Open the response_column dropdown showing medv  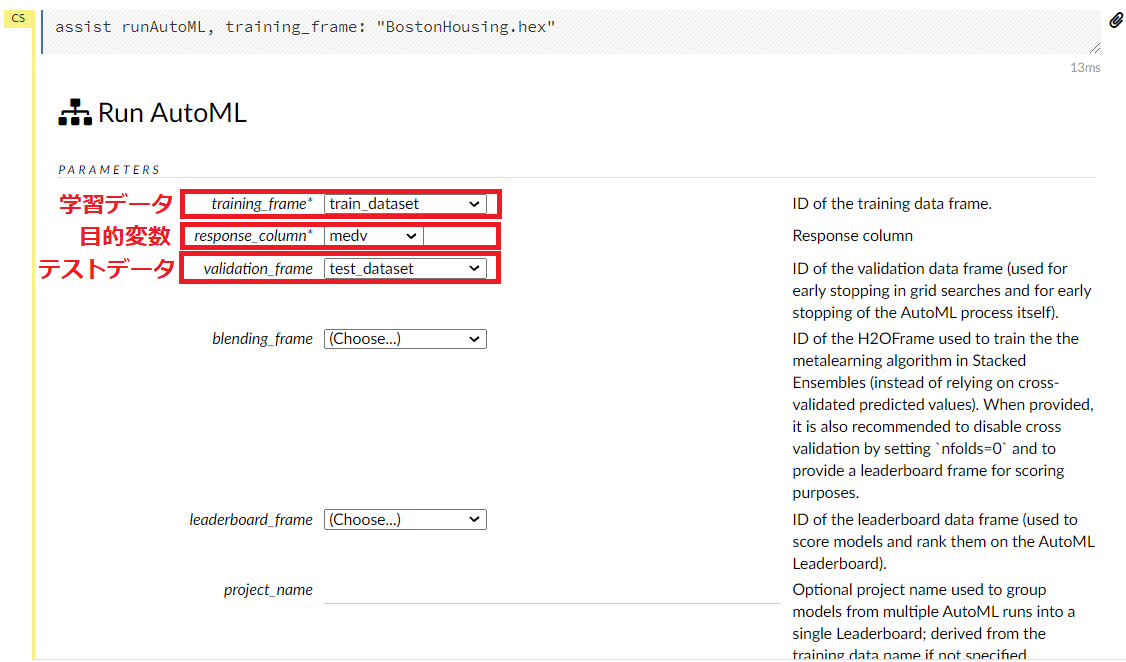[373, 236]
